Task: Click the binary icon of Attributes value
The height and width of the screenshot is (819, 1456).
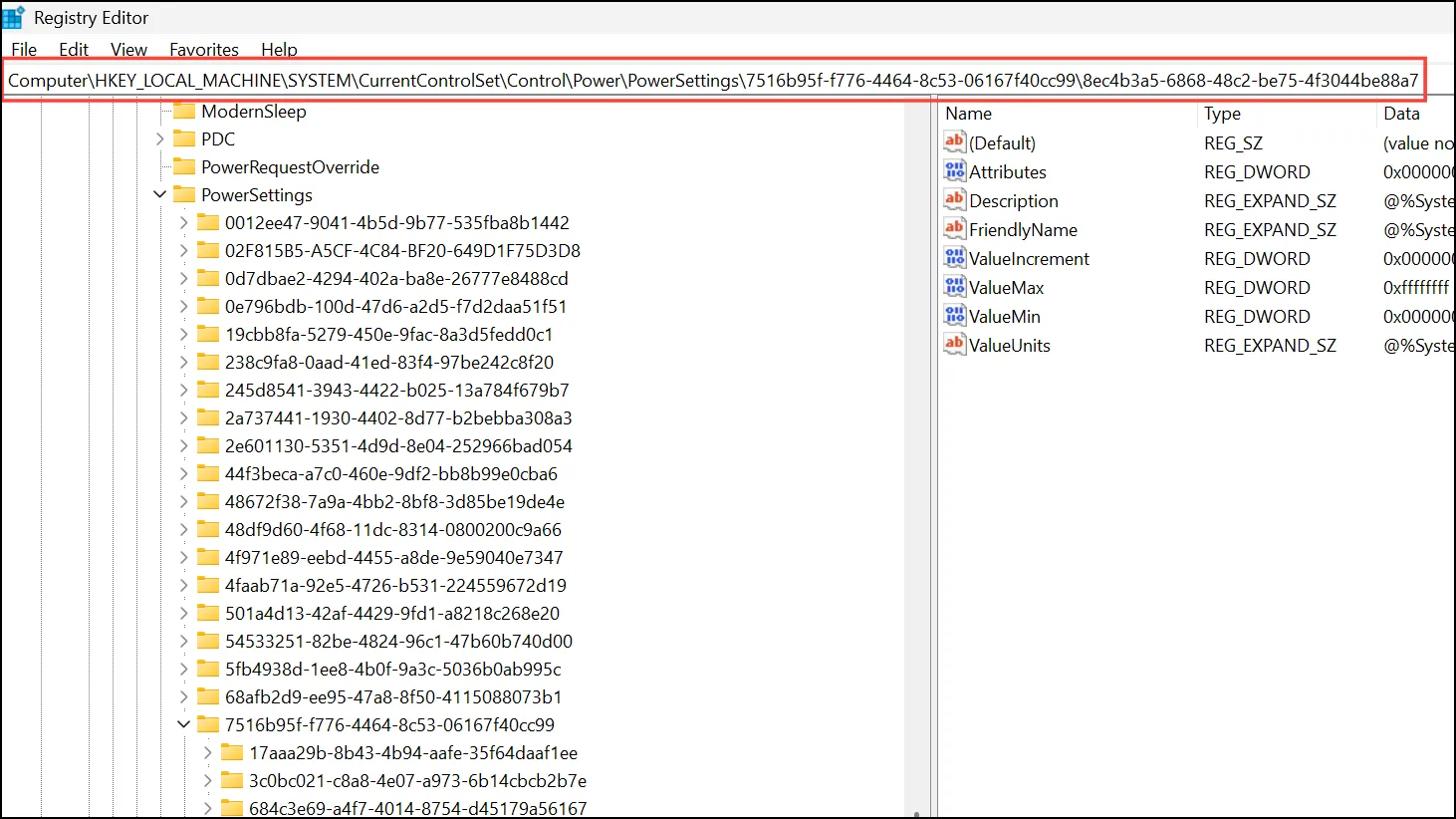Action: coord(955,171)
